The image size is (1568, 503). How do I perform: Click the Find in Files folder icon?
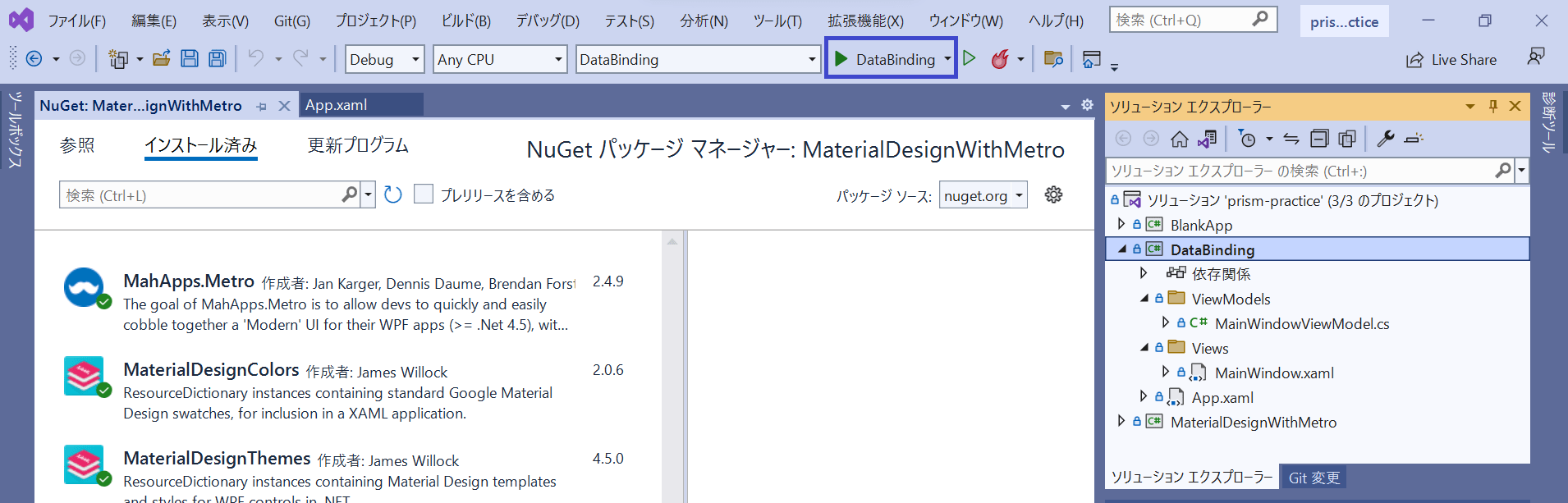pyautogui.click(x=1053, y=58)
